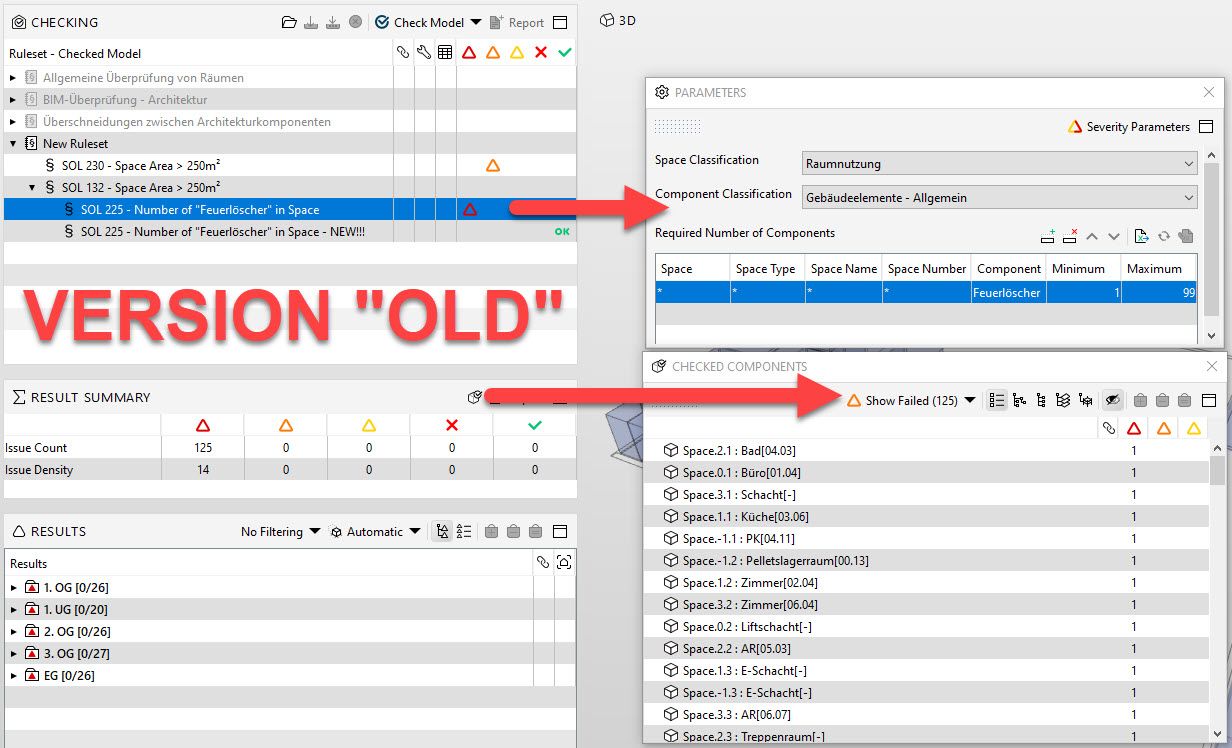Viewport: 1232px width, 748px height.
Task: Click second tree view icon in Checked Components
Action: (1041, 400)
